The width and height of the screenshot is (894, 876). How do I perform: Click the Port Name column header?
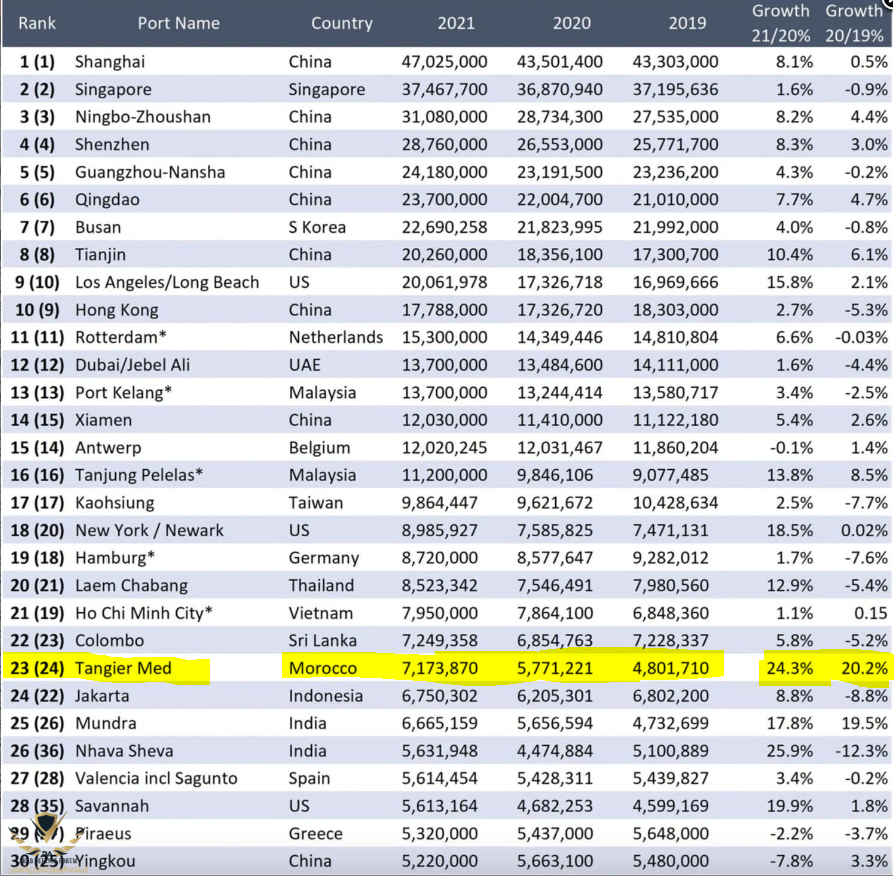[178, 23]
